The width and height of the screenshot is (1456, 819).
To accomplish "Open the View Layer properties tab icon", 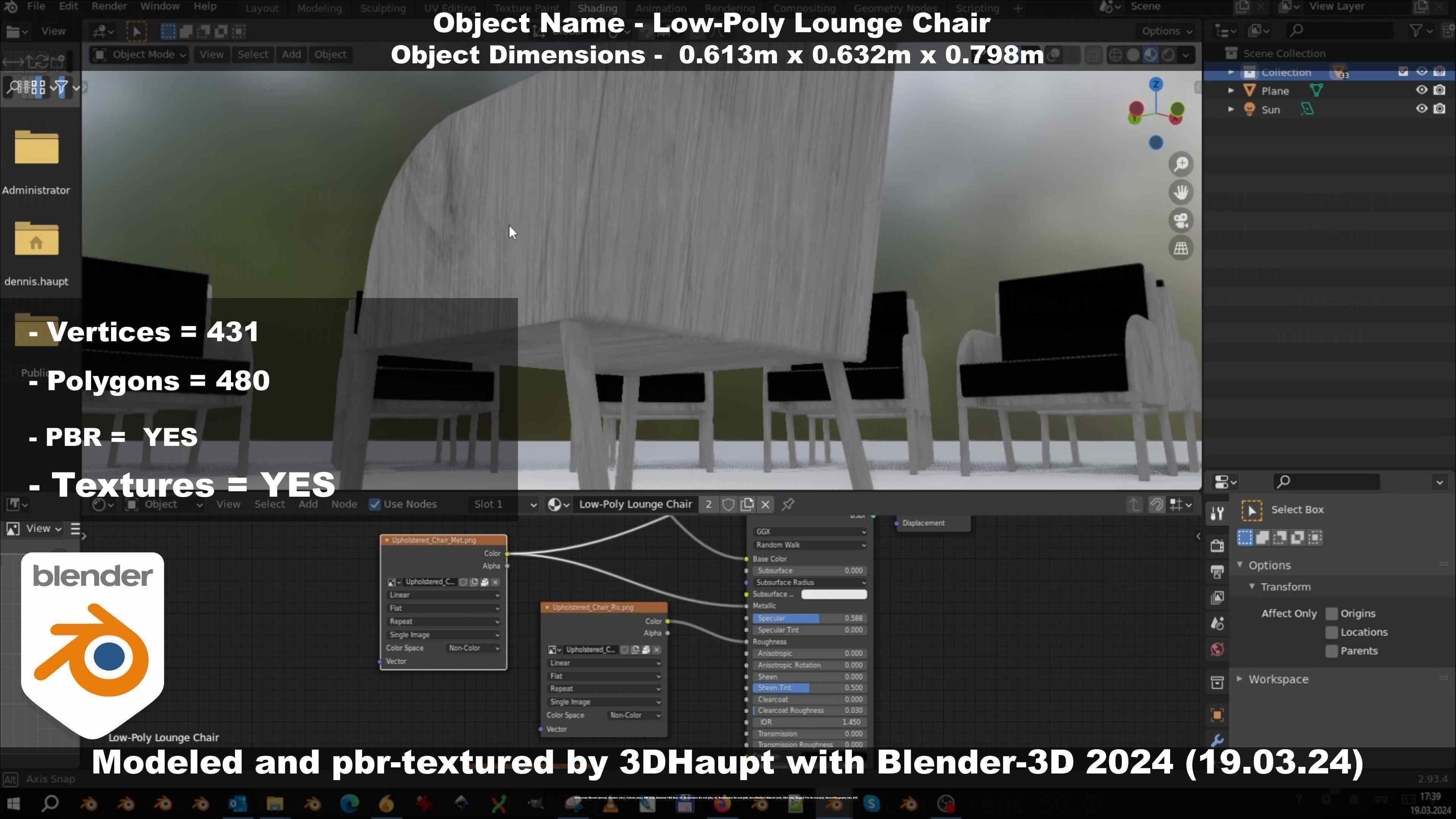I will (x=1218, y=598).
